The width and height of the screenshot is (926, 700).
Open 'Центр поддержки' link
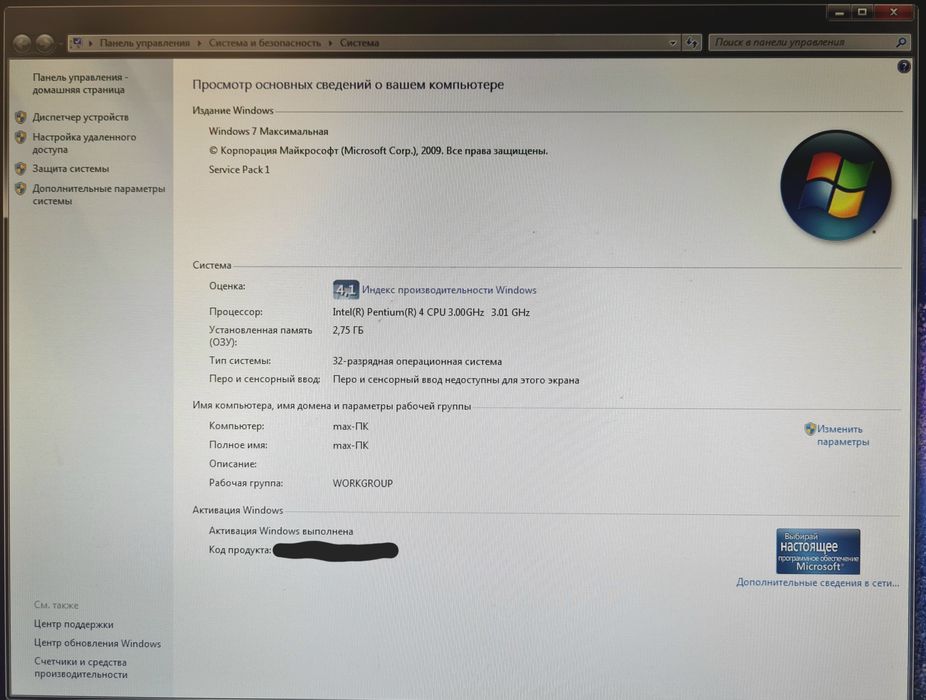pos(74,624)
